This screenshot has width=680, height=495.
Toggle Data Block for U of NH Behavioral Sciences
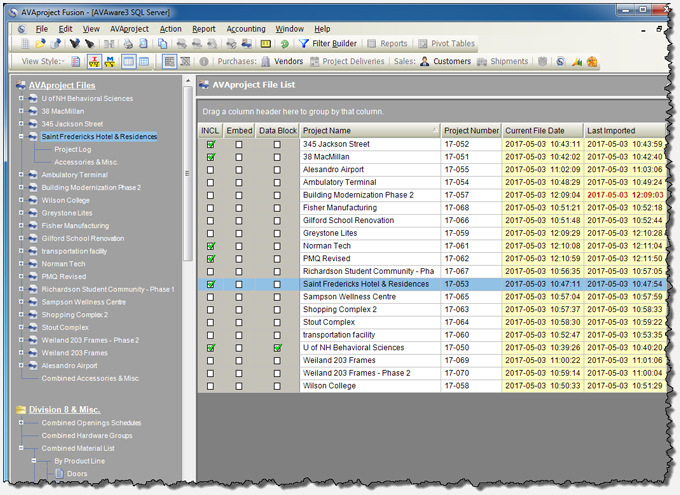point(277,348)
